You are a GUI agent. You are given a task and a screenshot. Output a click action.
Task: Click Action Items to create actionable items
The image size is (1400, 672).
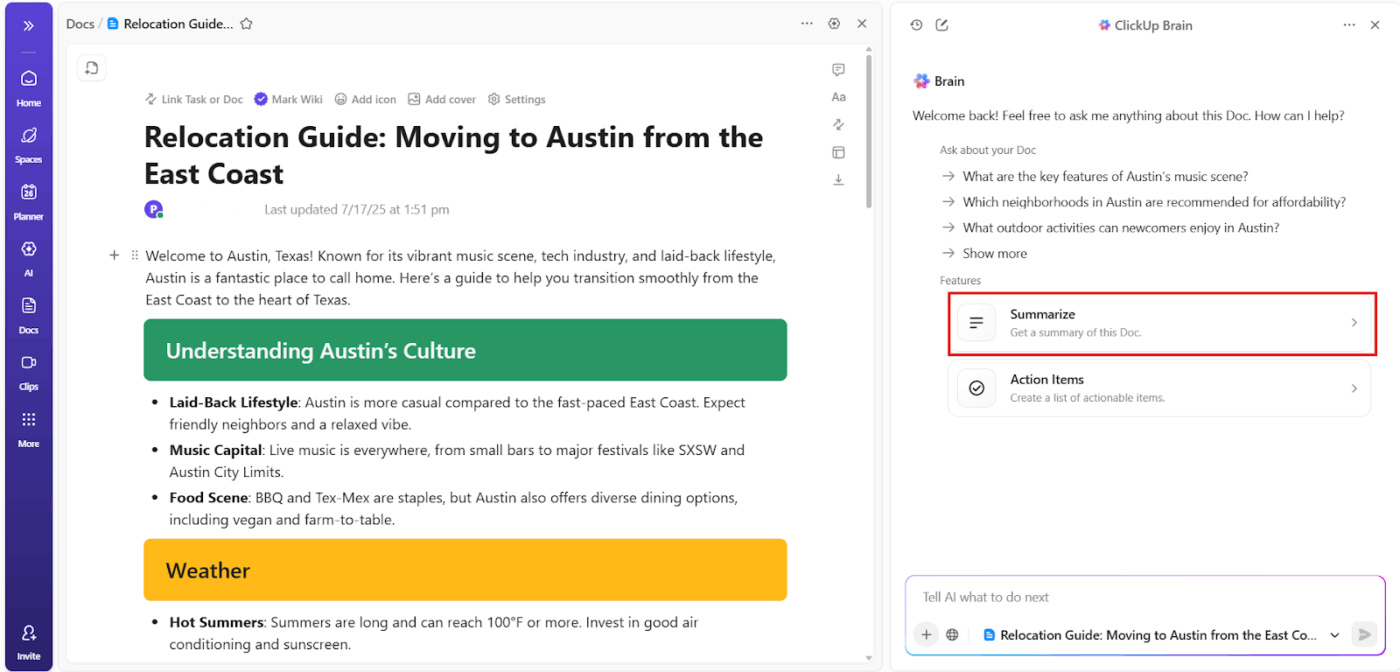pos(1160,388)
